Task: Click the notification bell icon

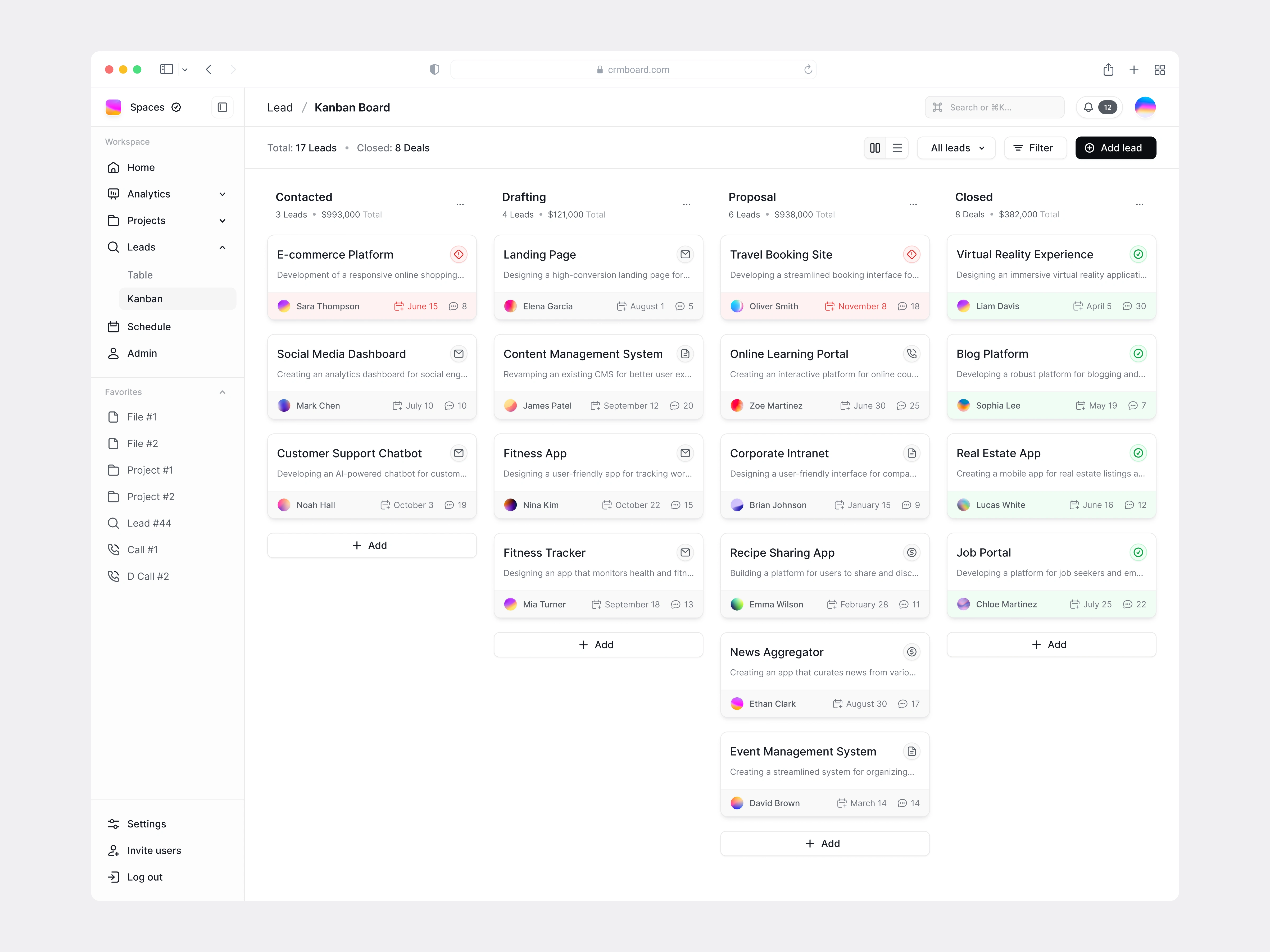Action: 1088,107
